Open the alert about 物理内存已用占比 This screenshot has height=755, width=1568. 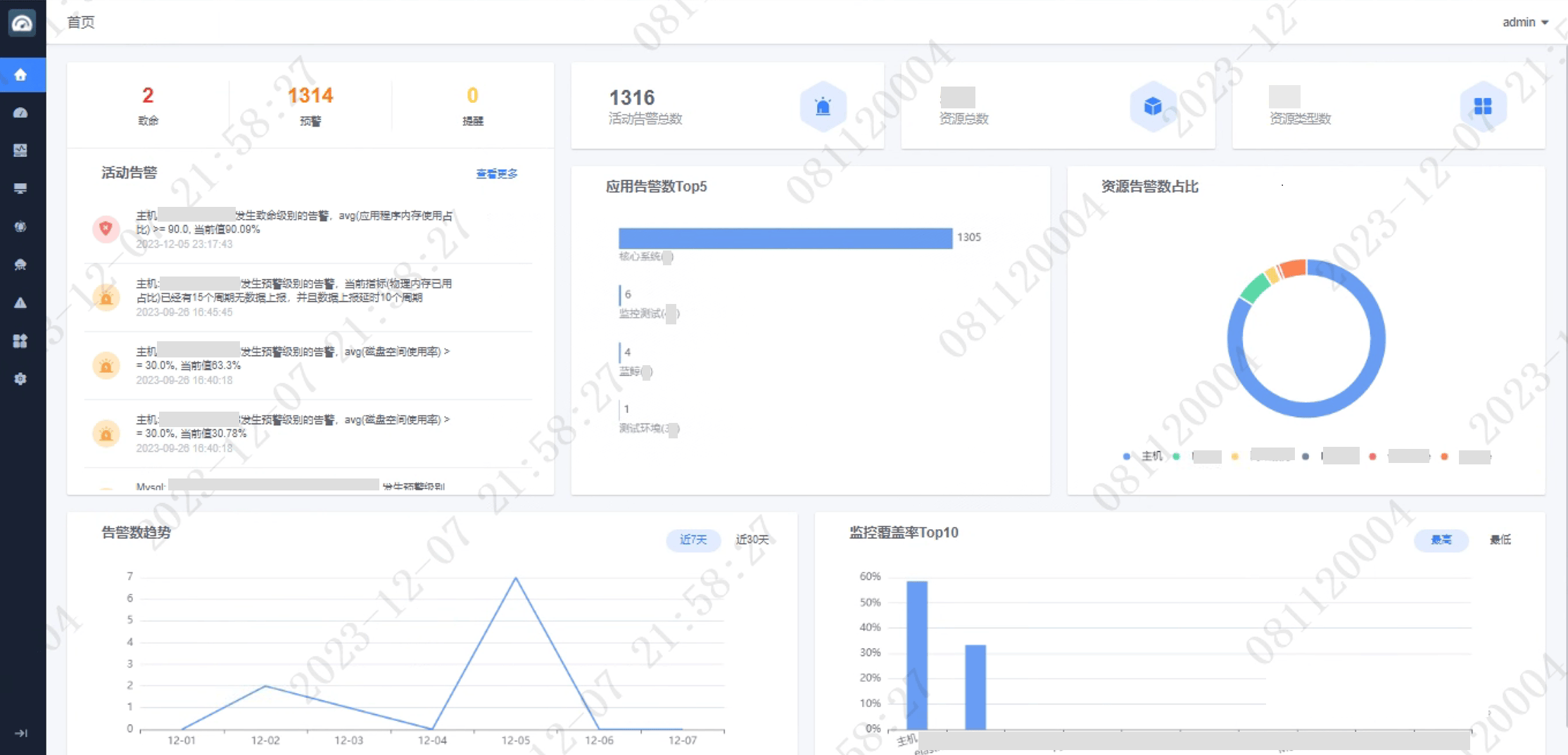(x=308, y=298)
